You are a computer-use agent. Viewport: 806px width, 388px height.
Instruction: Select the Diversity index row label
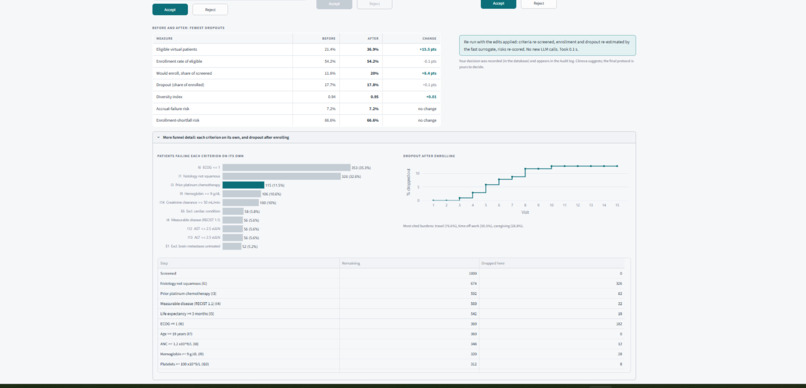[x=169, y=97]
